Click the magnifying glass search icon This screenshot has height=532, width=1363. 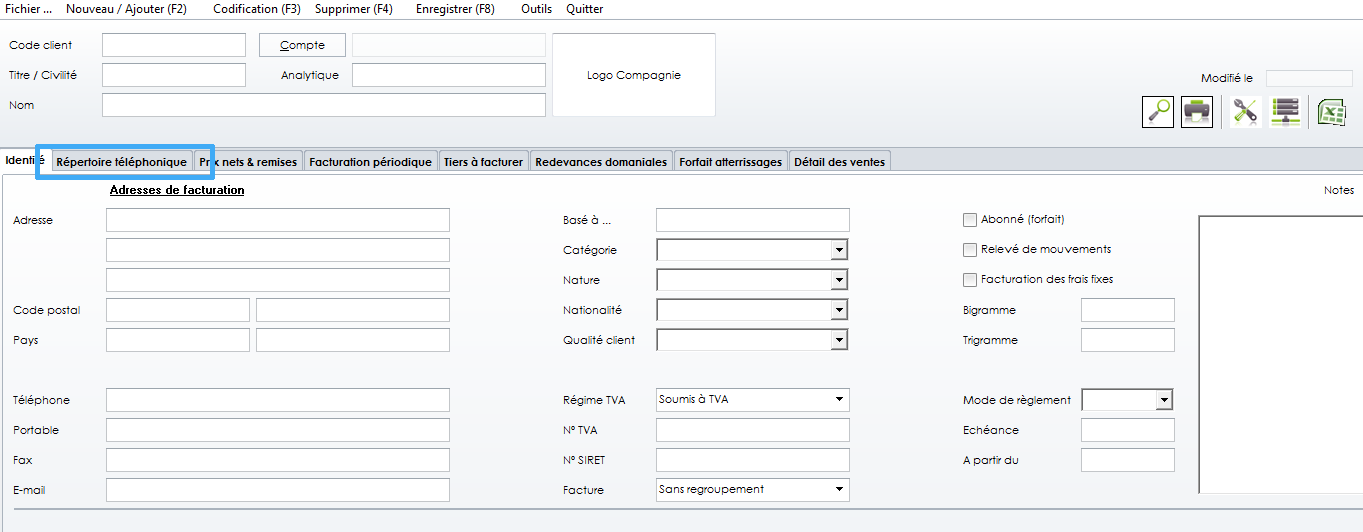[x=1158, y=111]
